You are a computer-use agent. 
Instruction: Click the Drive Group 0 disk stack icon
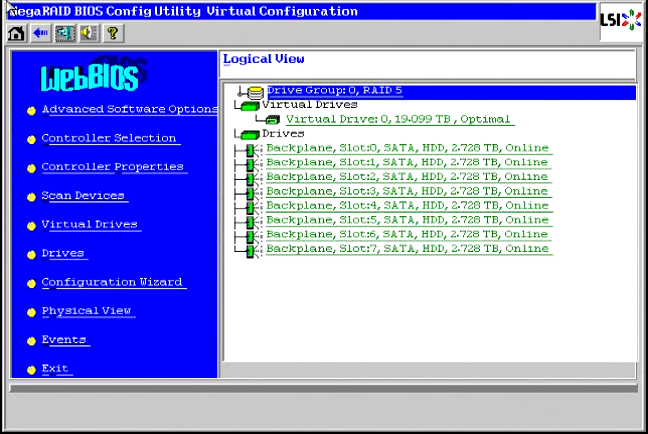tap(255, 92)
